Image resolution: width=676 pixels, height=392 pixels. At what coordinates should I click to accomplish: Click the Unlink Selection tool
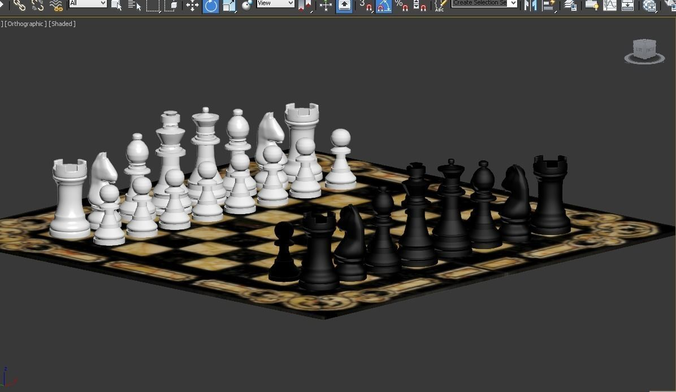(x=38, y=6)
